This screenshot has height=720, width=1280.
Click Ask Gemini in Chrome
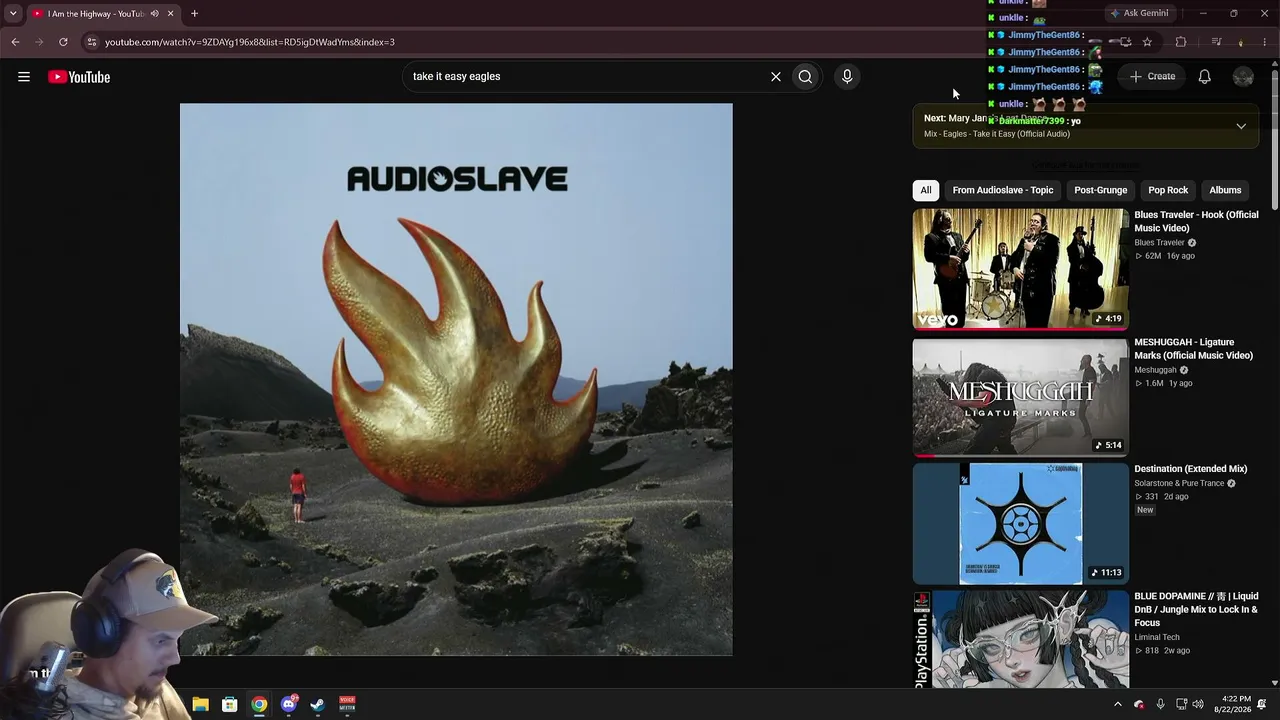tap(1139, 13)
